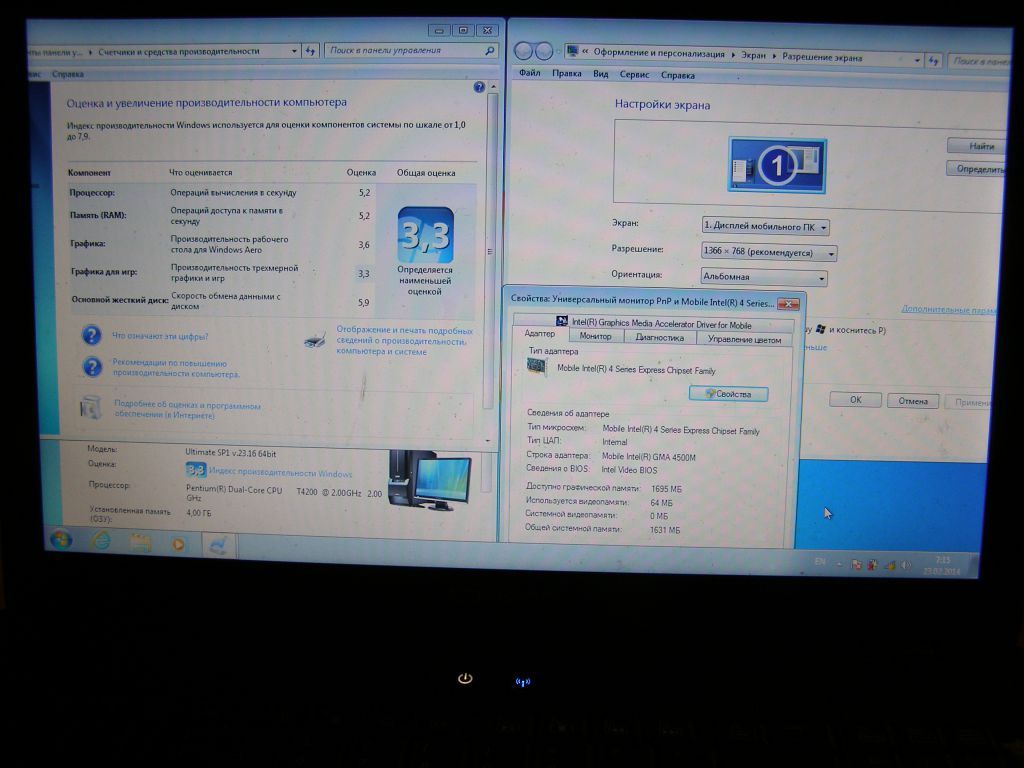Click the Отмена button
1024x768 pixels.
click(x=912, y=401)
